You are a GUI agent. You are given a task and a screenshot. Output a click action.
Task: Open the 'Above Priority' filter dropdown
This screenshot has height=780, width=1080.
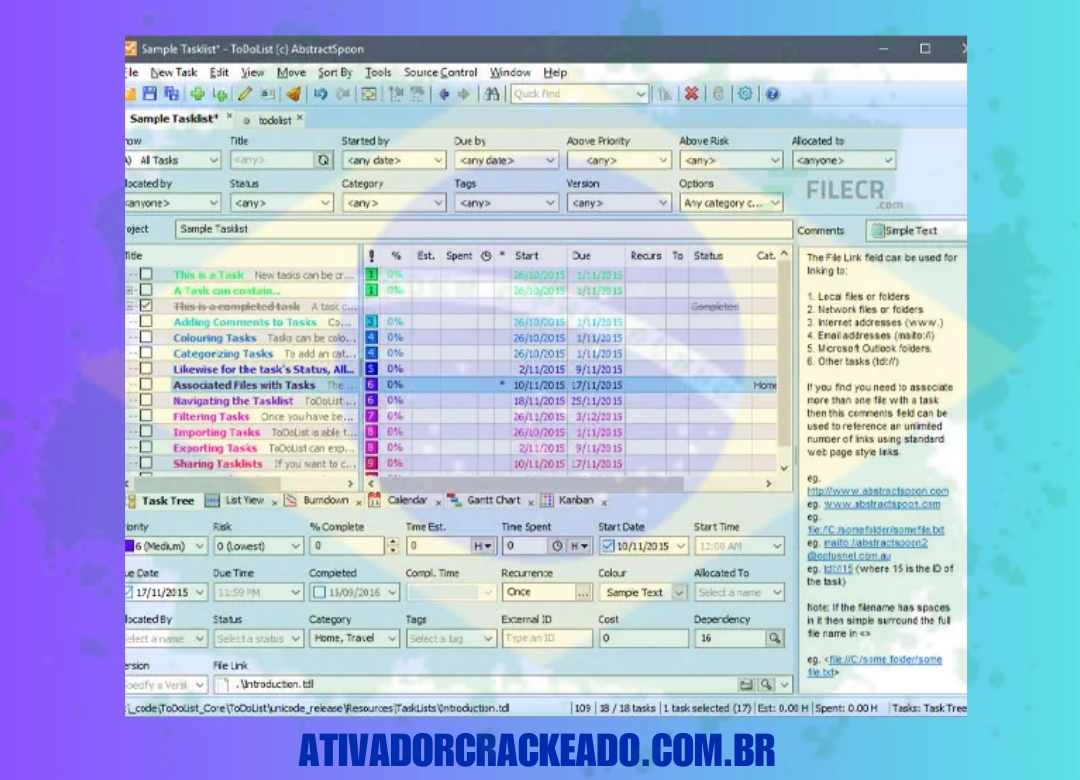coord(619,160)
